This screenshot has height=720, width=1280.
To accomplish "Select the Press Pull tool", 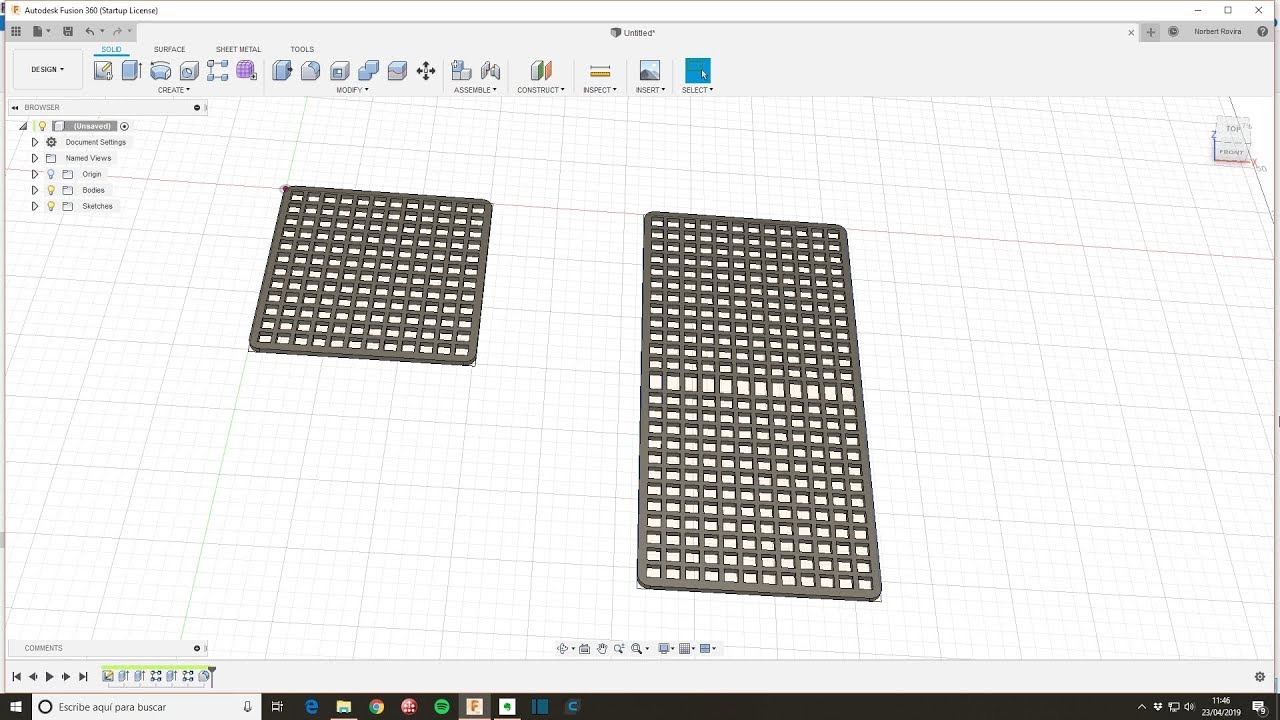I will (x=282, y=70).
